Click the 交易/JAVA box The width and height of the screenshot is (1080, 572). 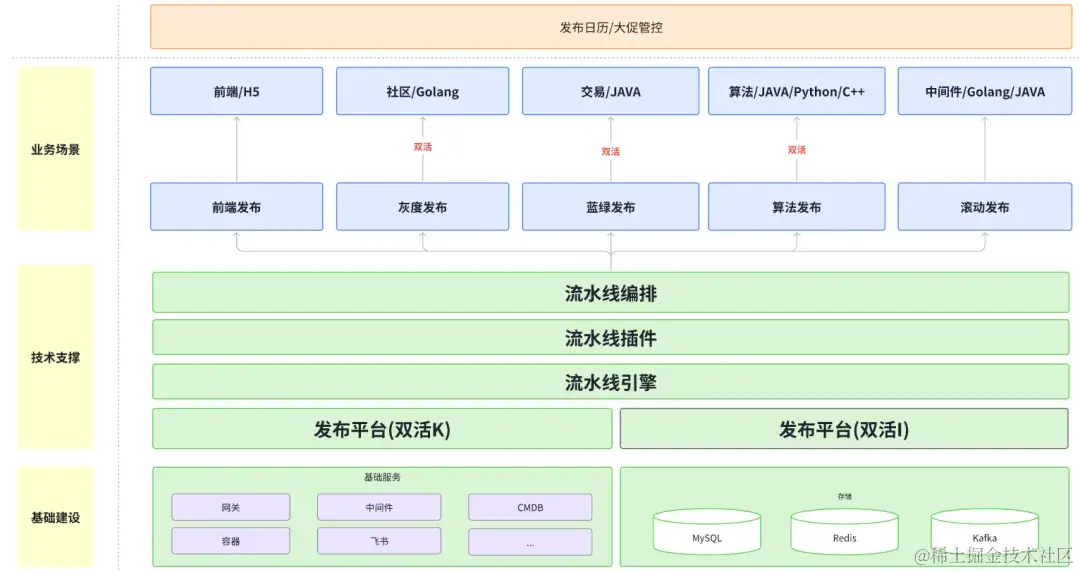click(x=610, y=91)
